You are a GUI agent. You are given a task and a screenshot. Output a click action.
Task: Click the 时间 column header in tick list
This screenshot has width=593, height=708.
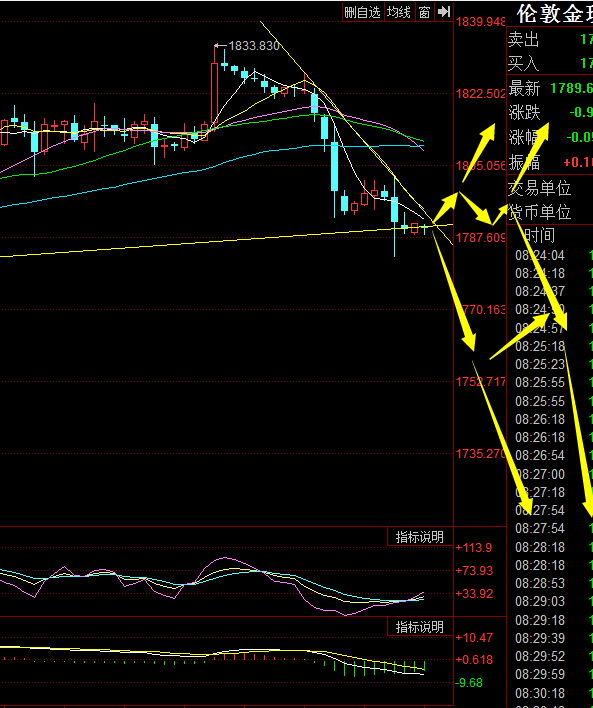[x=540, y=235]
